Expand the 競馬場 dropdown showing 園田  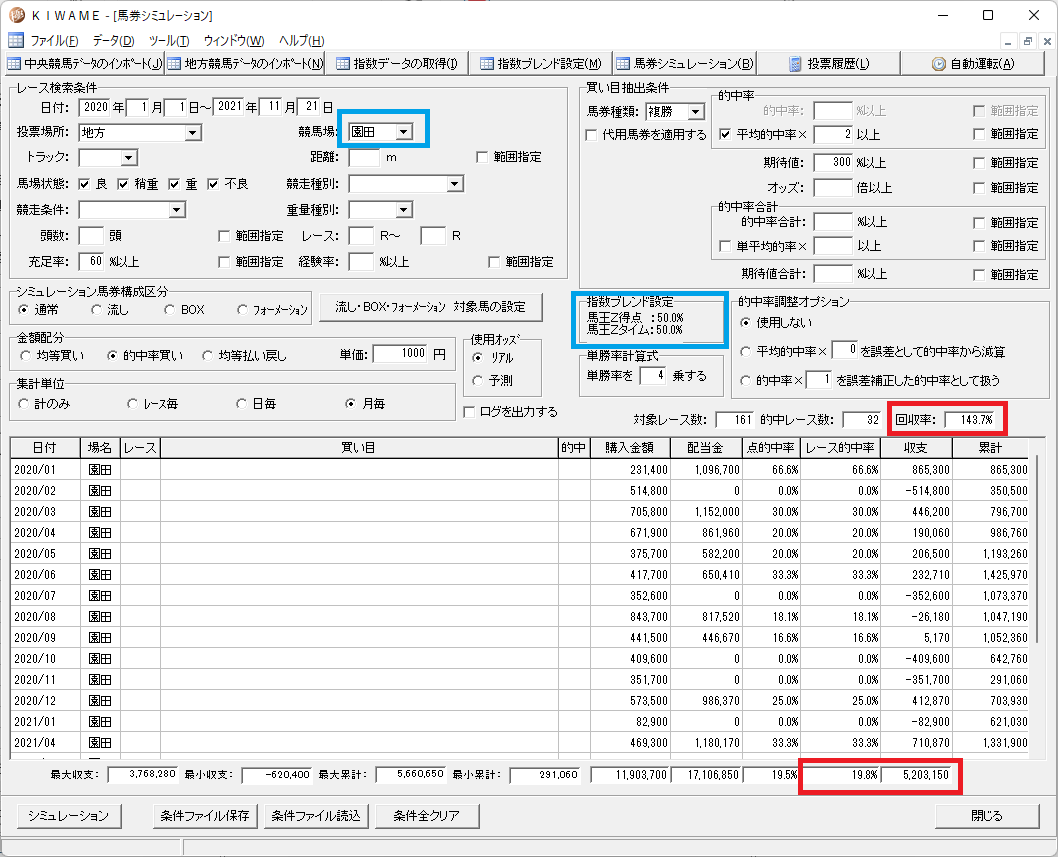coord(403,132)
